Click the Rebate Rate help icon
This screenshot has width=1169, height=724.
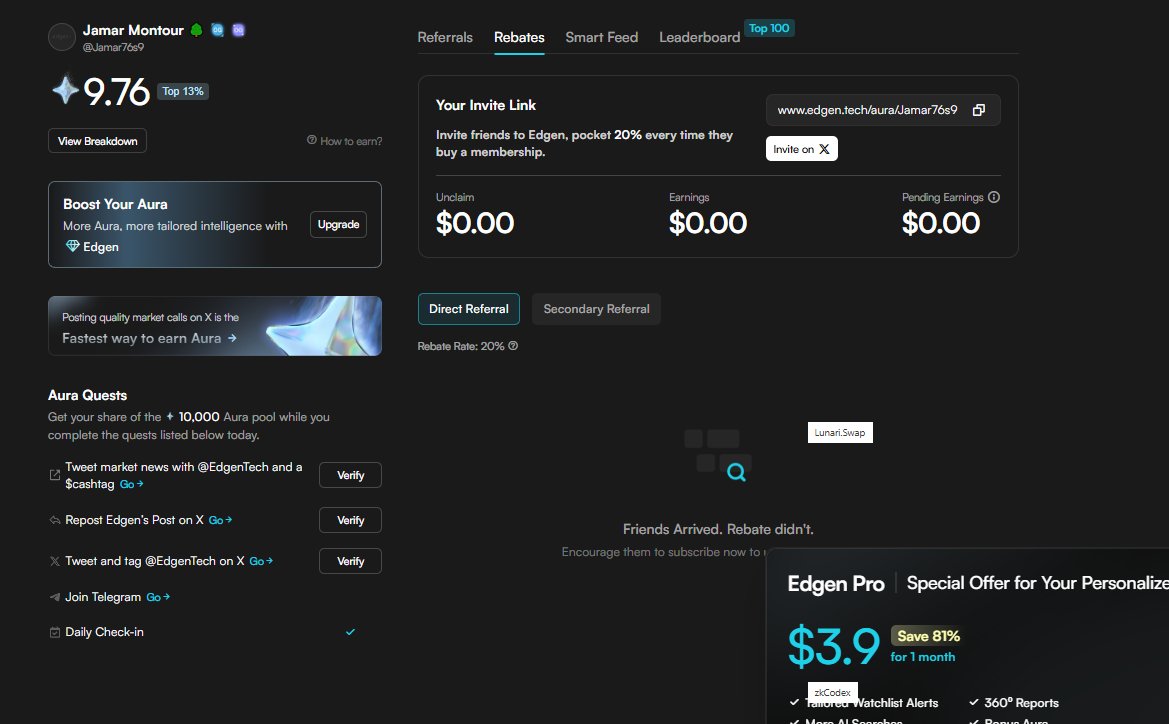(x=513, y=346)
